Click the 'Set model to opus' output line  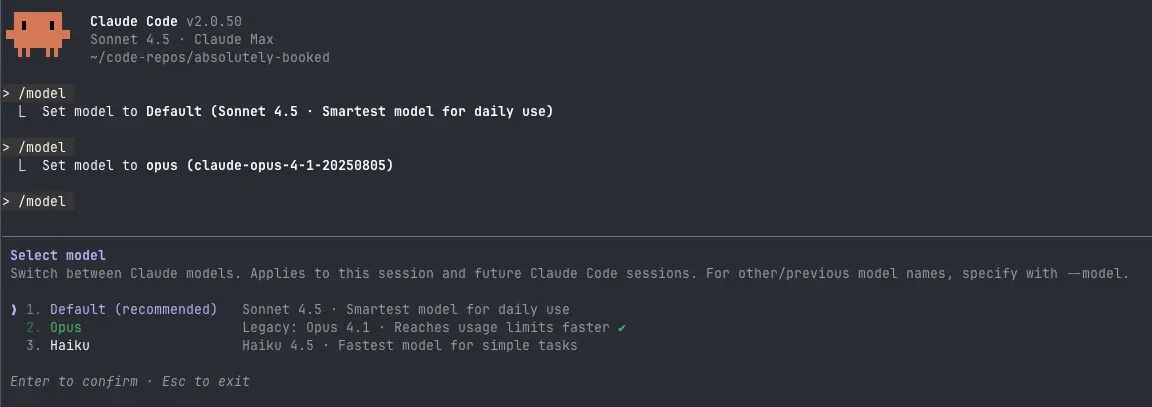[217, 165]
